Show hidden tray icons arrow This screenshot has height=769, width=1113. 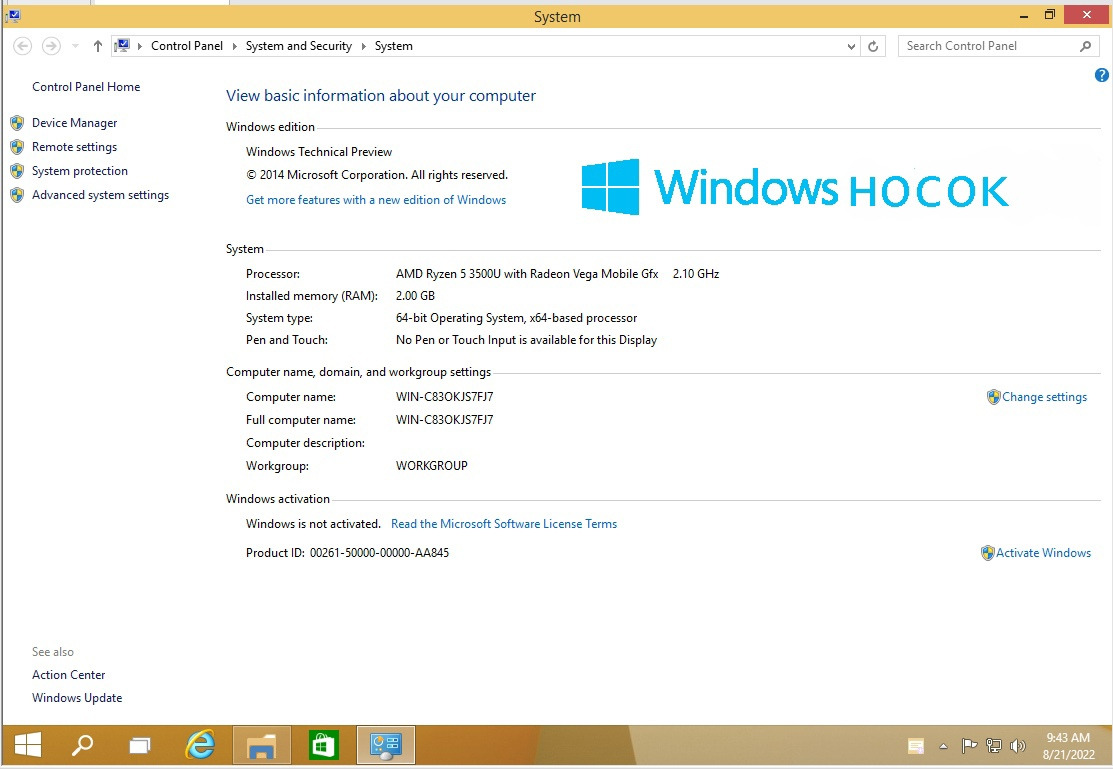coord(943,746)
